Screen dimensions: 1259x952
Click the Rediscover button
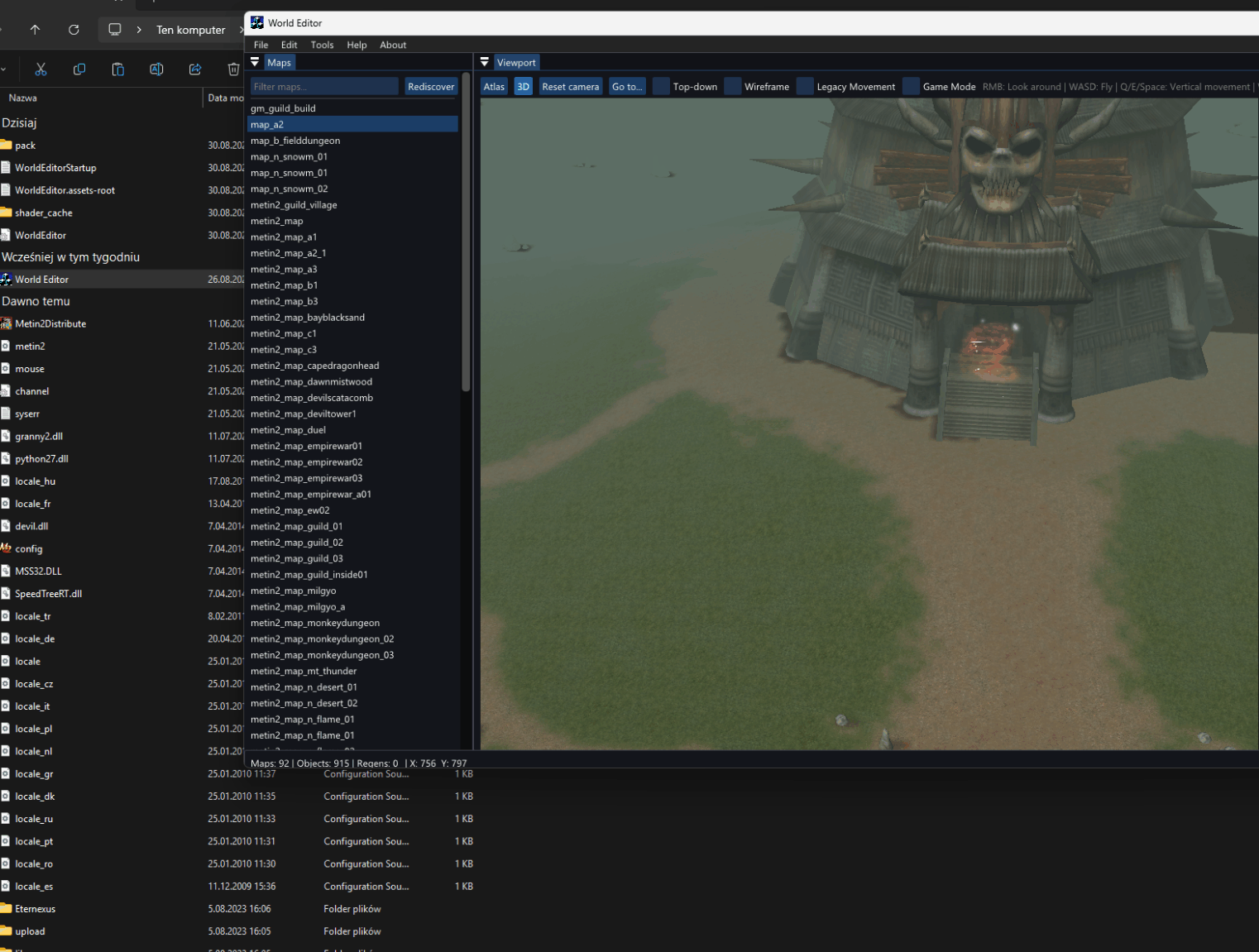431,86
